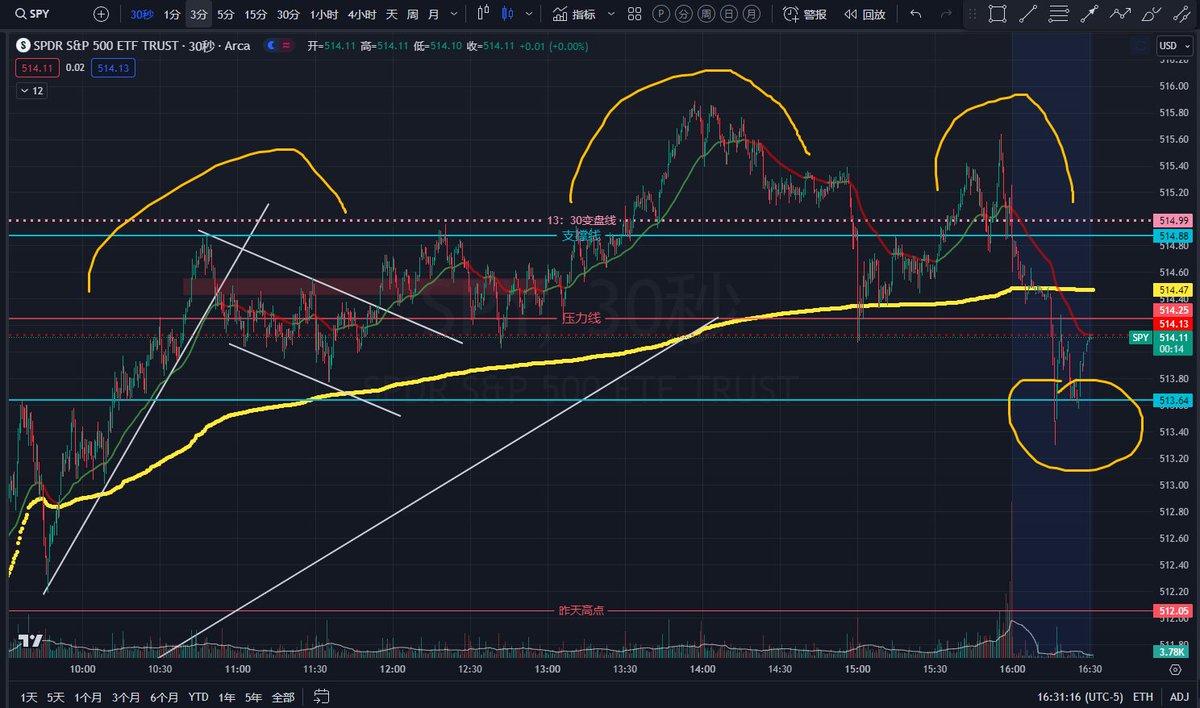
Task: Click the add symbol plus icon
Action: coord(101,14)
